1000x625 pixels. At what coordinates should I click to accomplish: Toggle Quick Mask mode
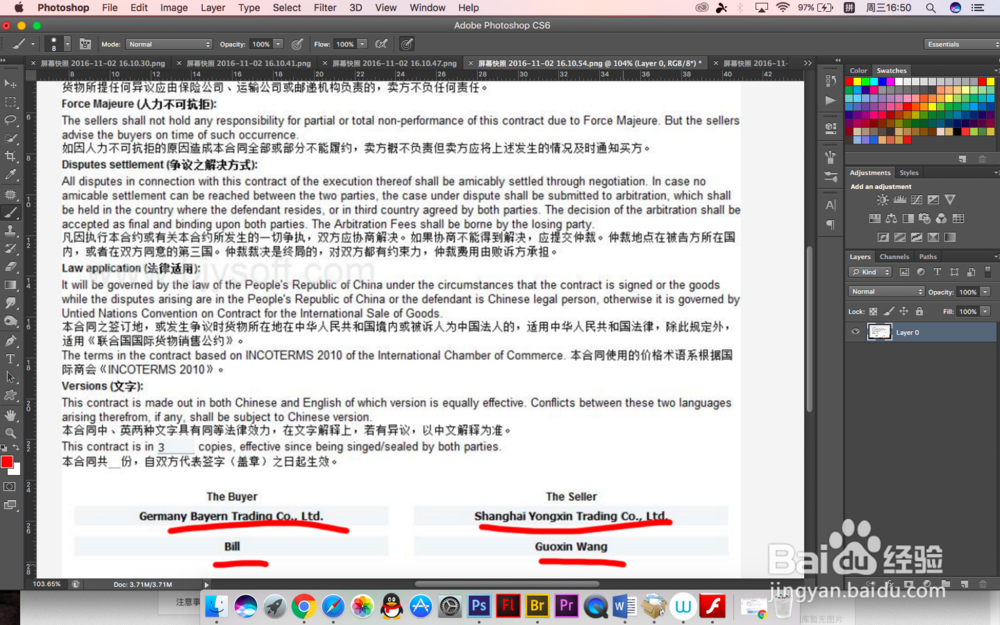[10, 487]
